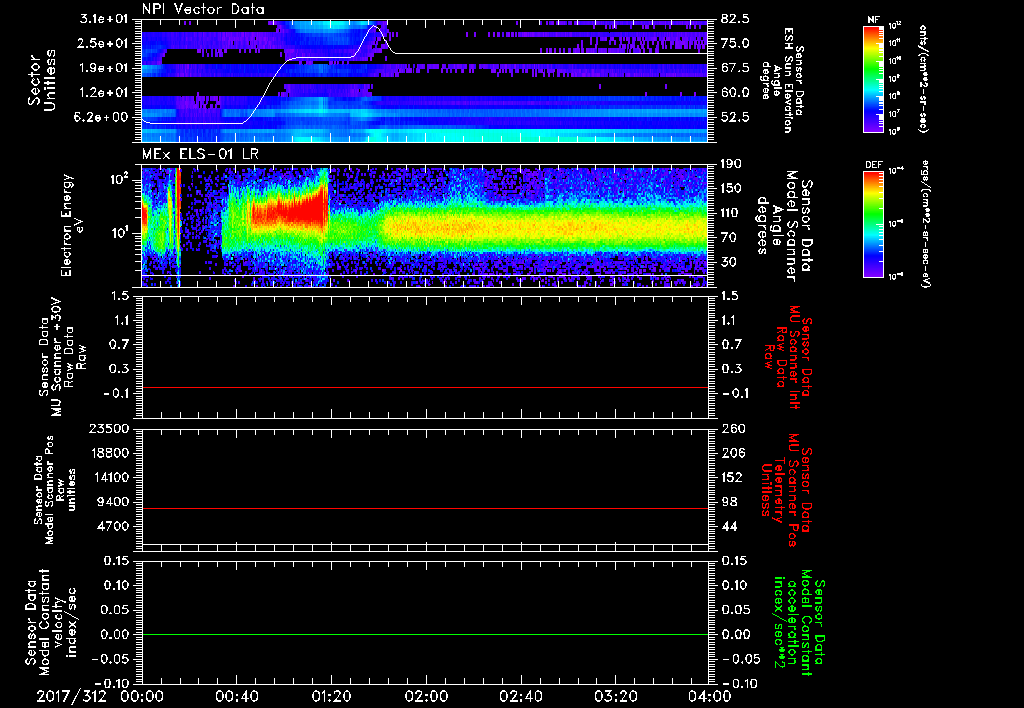Click the 'DEF' colorbar label
This screenshot has height=708, width=1024.
click(873, 165)
